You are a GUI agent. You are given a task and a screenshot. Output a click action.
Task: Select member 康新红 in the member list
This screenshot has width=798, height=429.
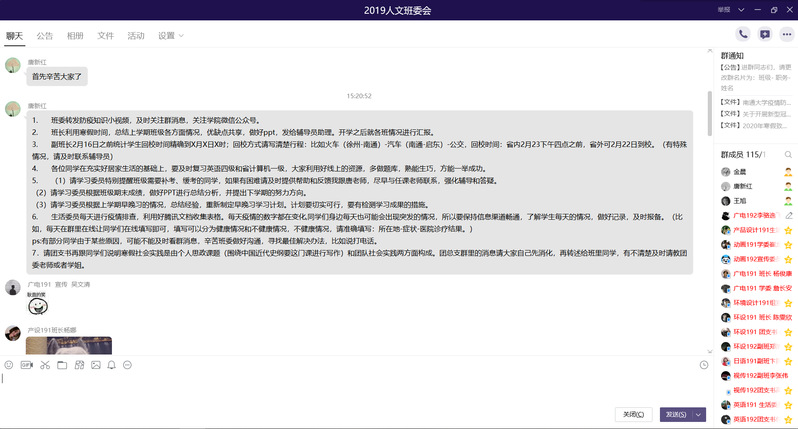click(741, 186)
